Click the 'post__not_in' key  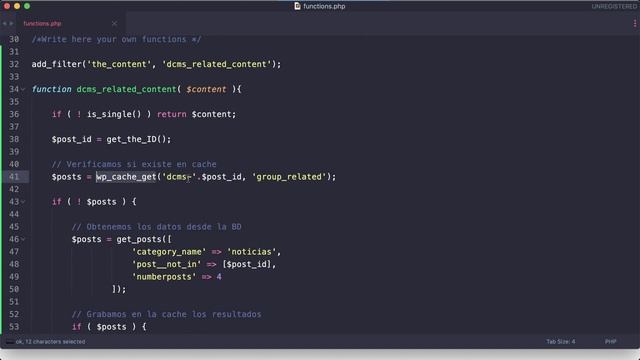tap(167, 264)
